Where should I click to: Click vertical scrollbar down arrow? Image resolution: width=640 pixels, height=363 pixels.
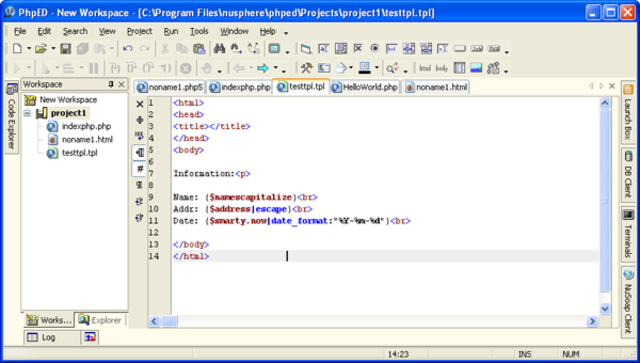(x=605, y=309)
